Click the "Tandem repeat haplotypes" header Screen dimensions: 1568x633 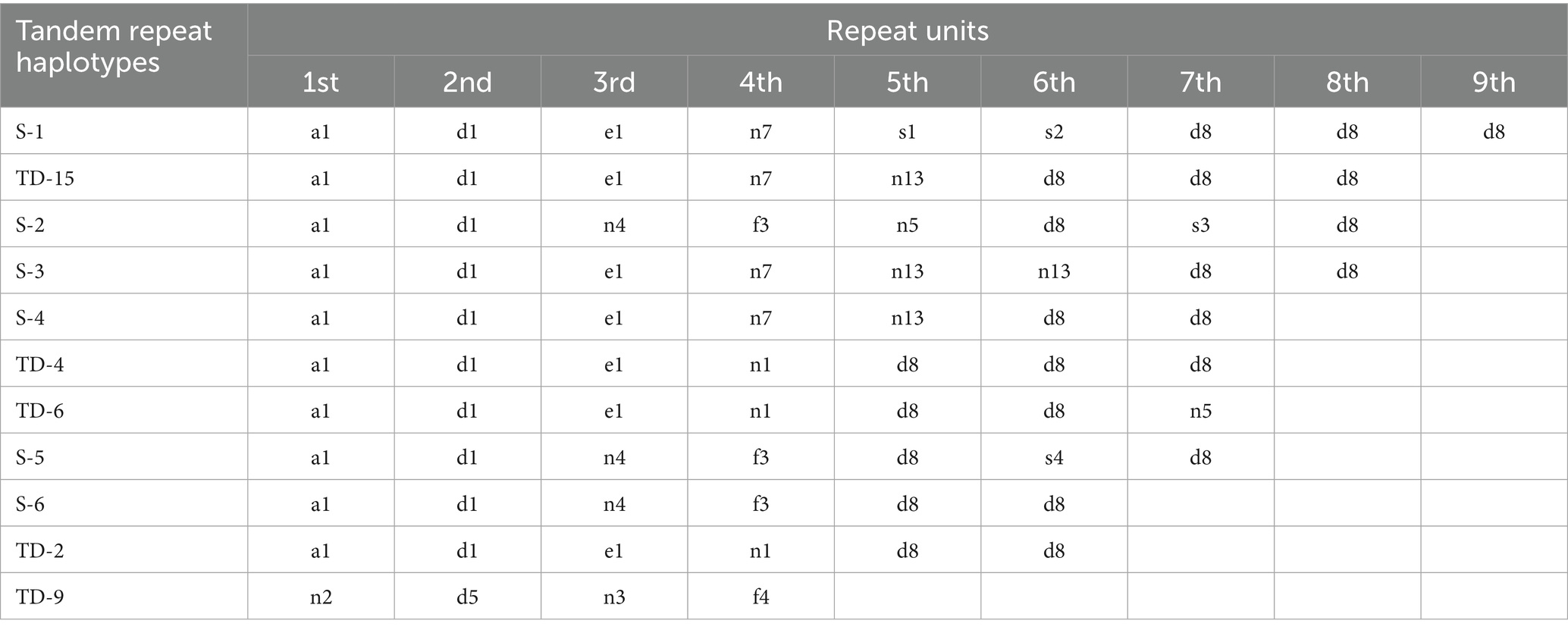point(114,46)
